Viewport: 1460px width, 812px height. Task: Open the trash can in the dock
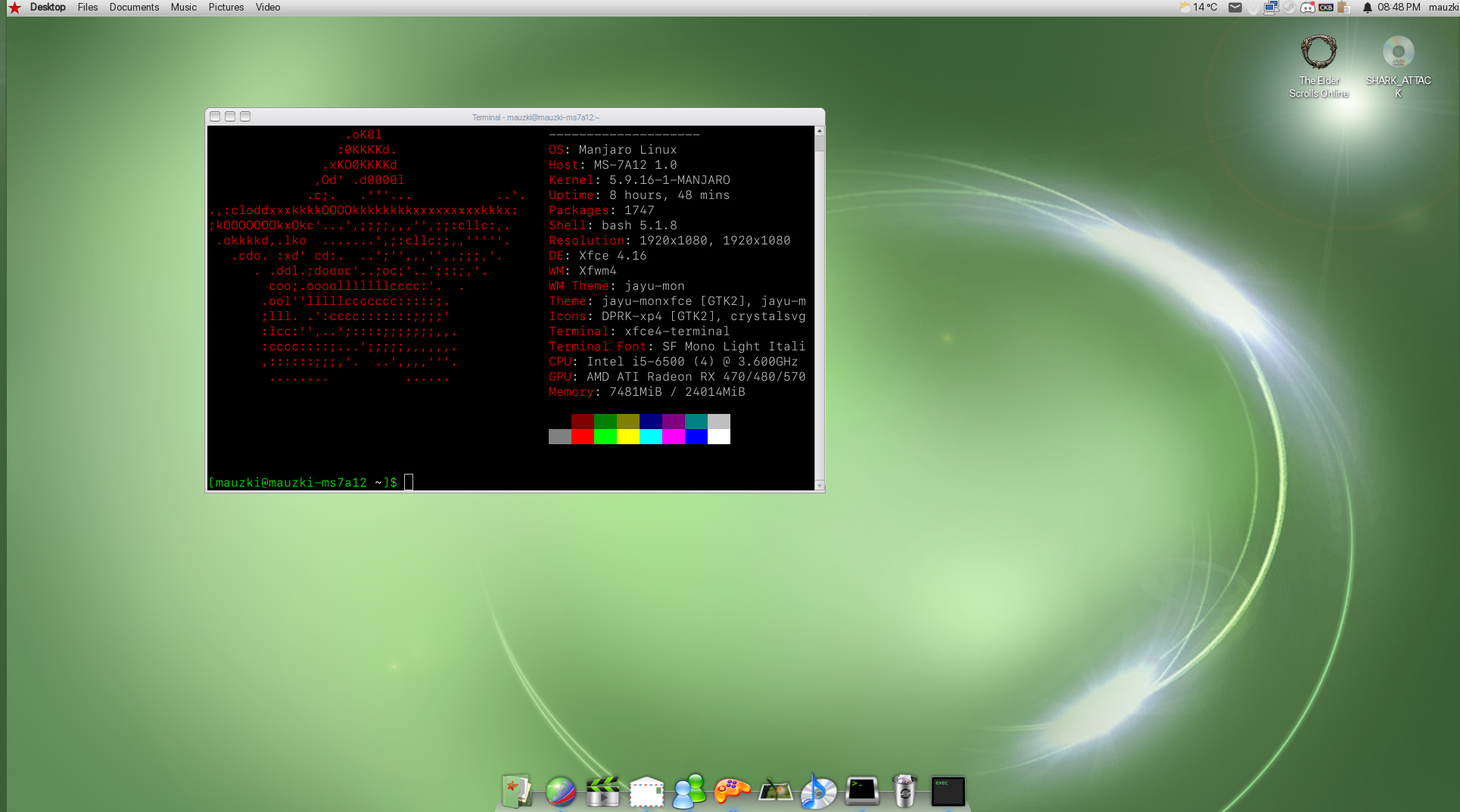[905, 791]
